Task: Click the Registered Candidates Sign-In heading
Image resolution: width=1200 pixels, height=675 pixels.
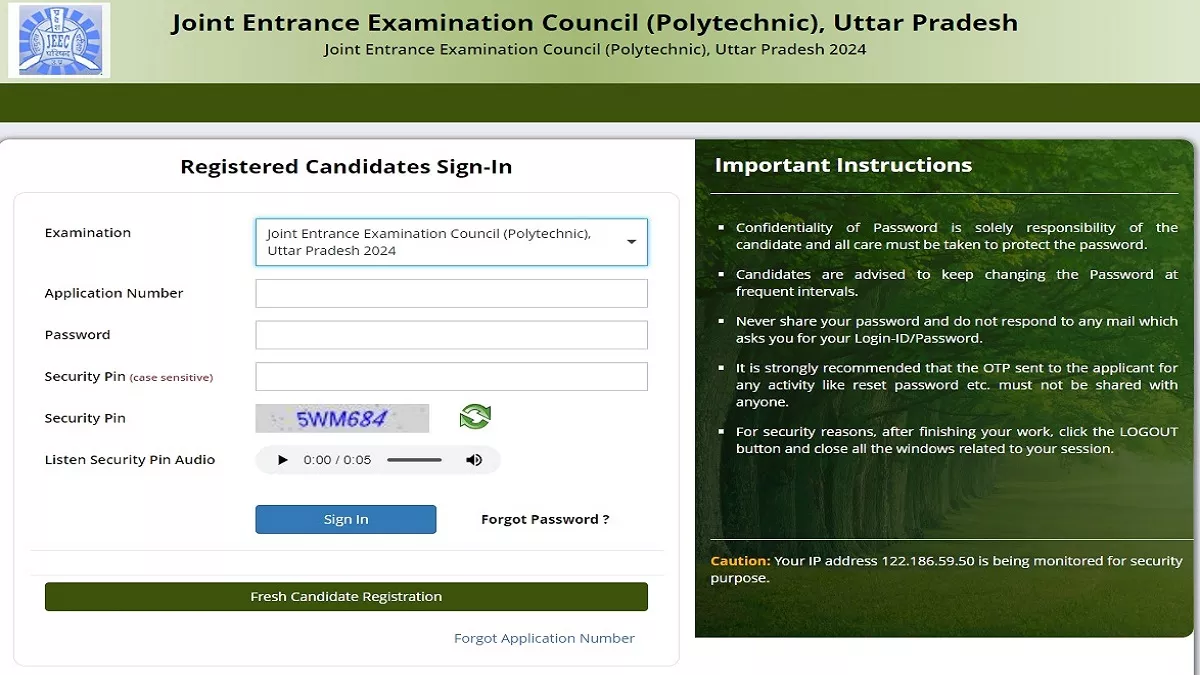Action: (346, 167)
